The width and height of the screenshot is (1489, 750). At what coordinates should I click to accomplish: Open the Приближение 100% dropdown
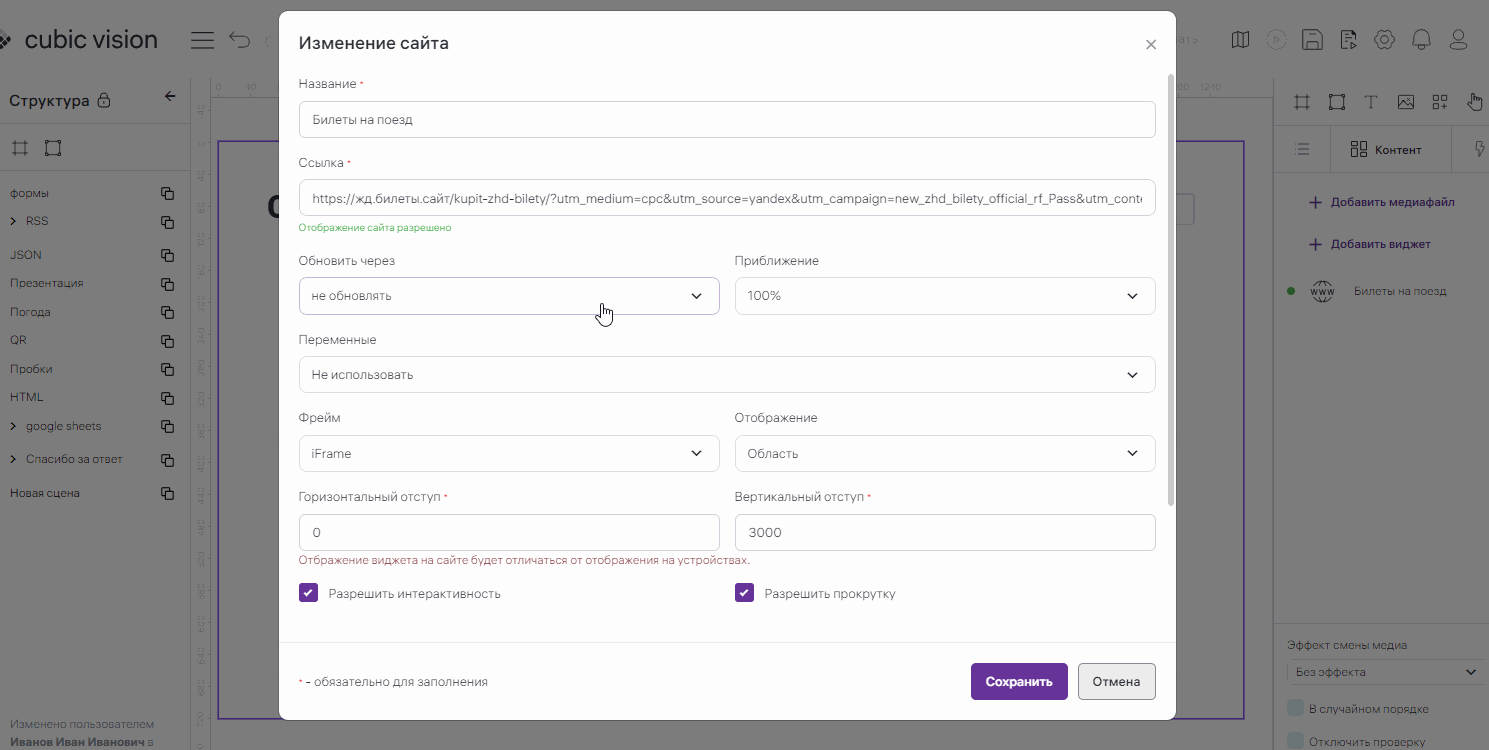pyautogui.click(x=944, y=296)
